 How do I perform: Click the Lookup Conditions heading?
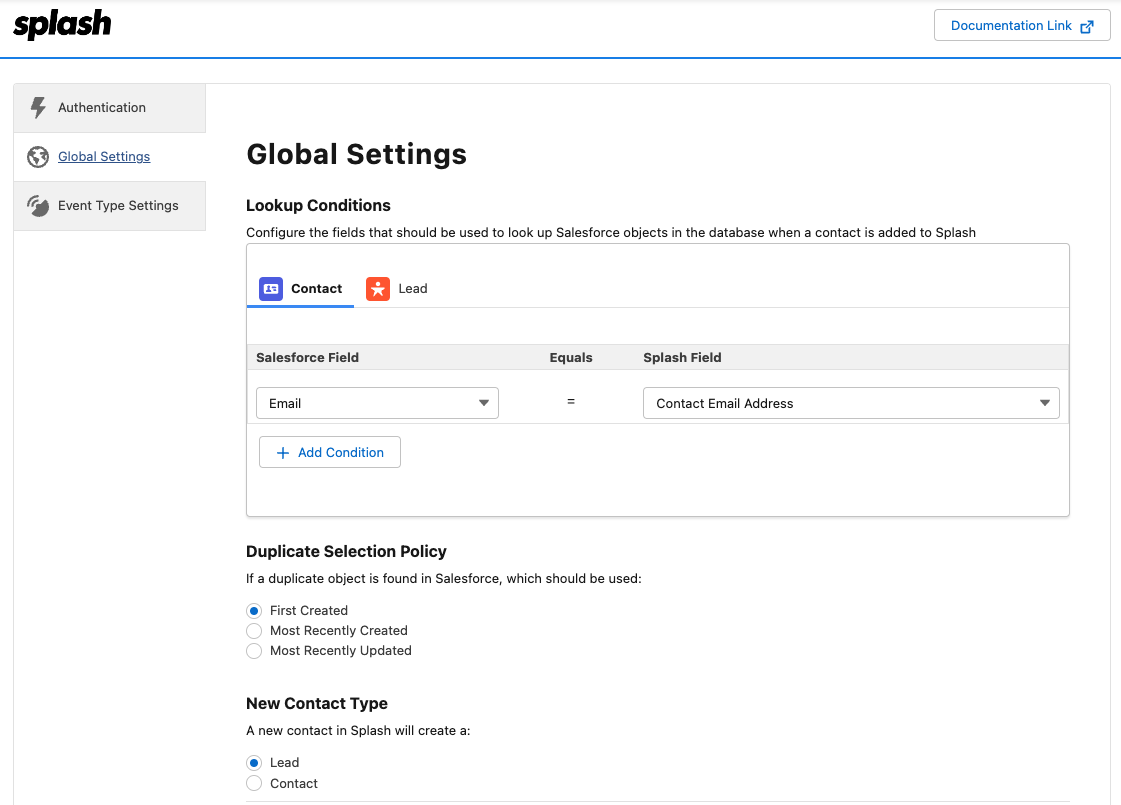point(318,206)
